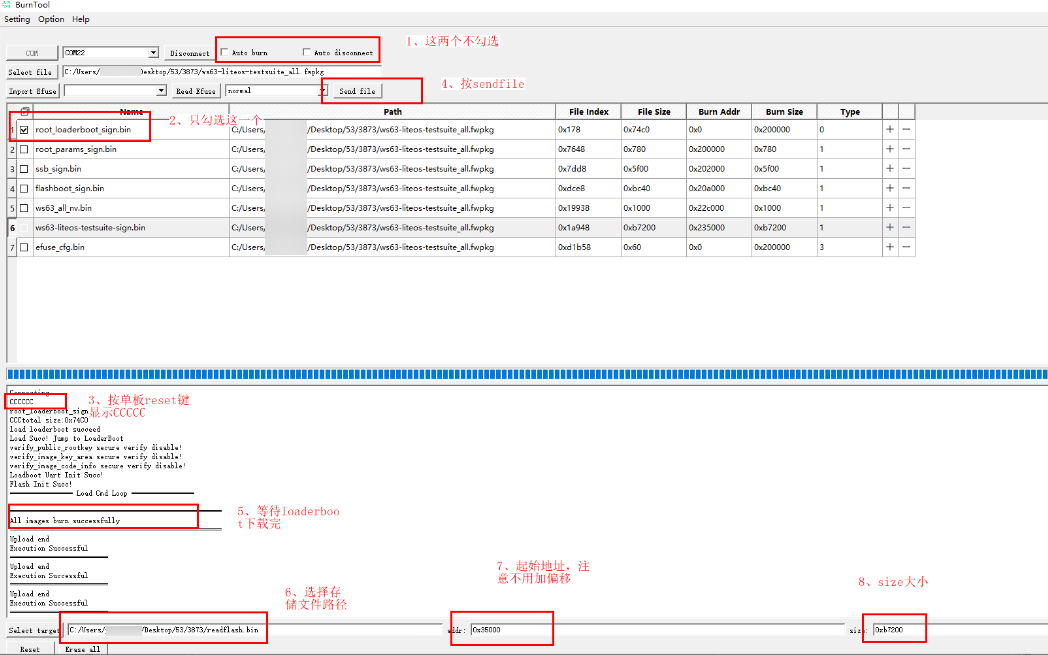Open the Setting menu

pyautogui.click(x=17, y=19)
